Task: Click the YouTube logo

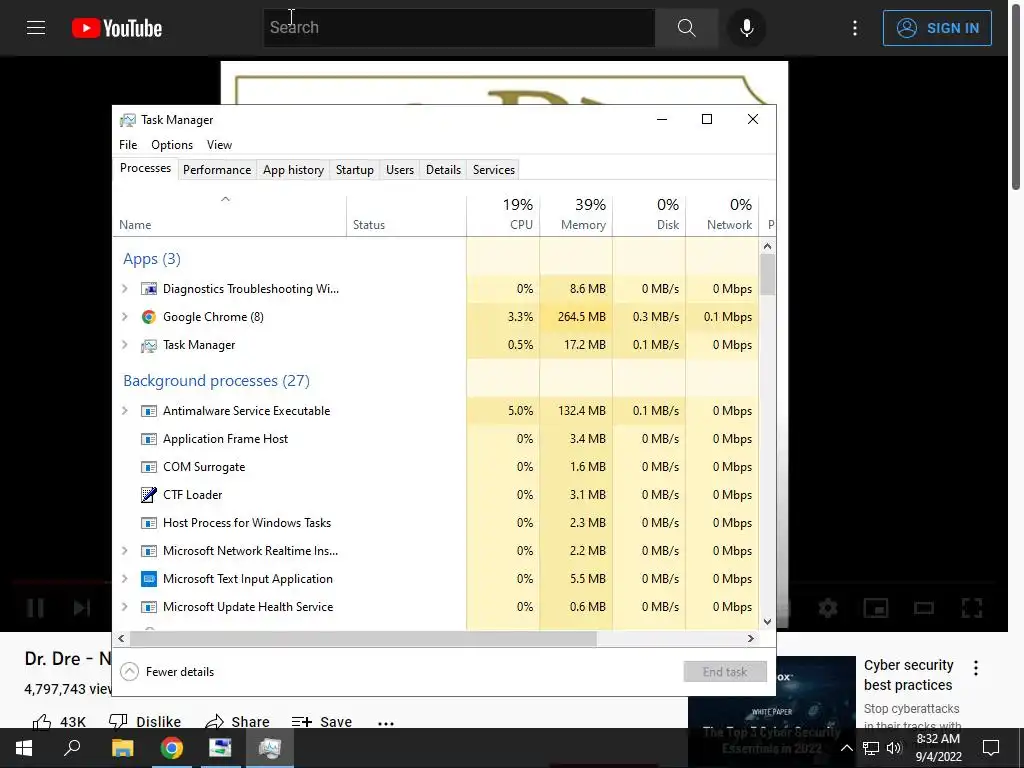Action: (117, 28)
